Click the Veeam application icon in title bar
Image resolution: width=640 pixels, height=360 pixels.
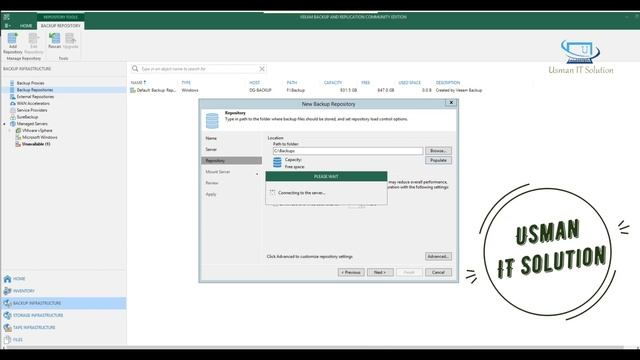point(7,17)
